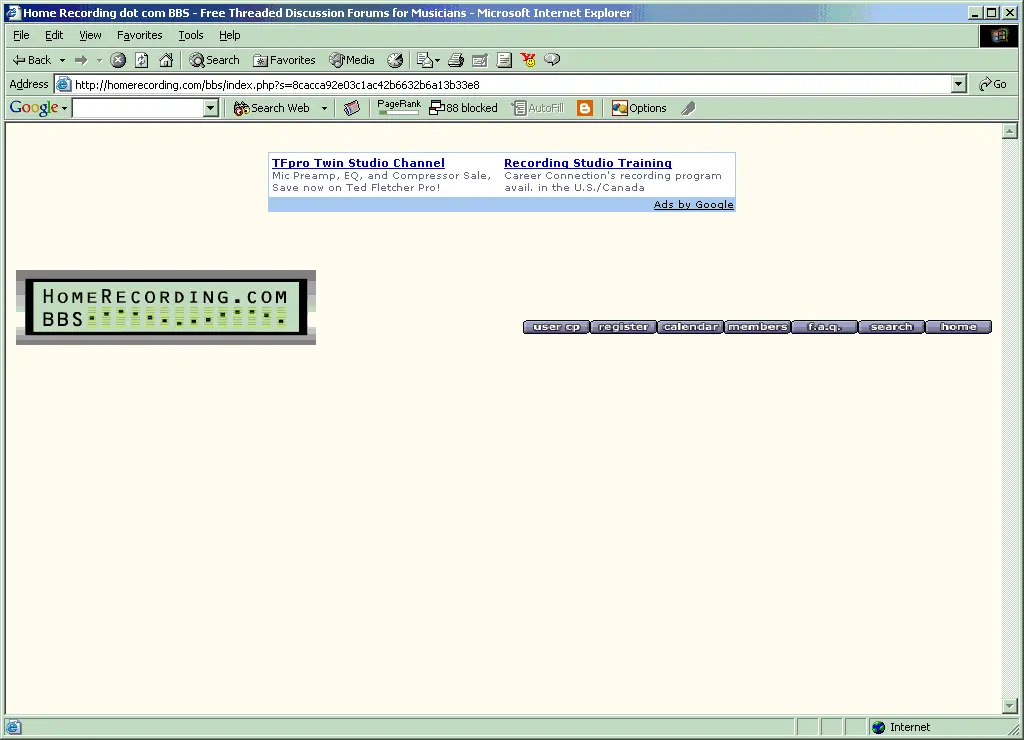The height and width of the screenshot is (740, 1024).
Task: Expand the Search Web dropdown arrow
Action: pos(324,108)
